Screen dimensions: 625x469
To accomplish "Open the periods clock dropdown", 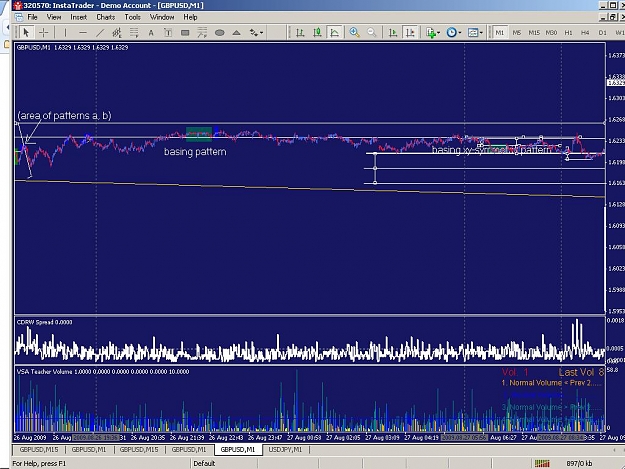I will 454,33.
